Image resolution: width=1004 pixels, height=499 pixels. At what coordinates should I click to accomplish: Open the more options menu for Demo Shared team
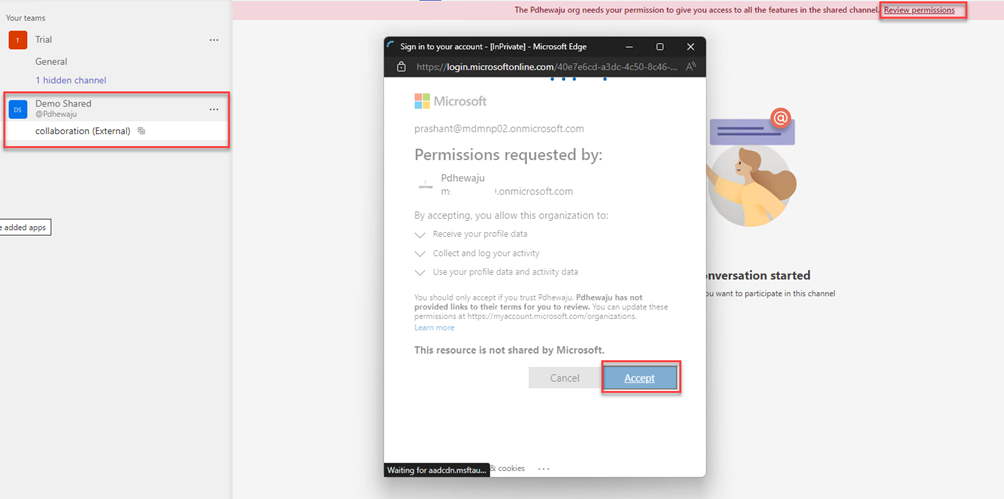(x=214, y=110)
